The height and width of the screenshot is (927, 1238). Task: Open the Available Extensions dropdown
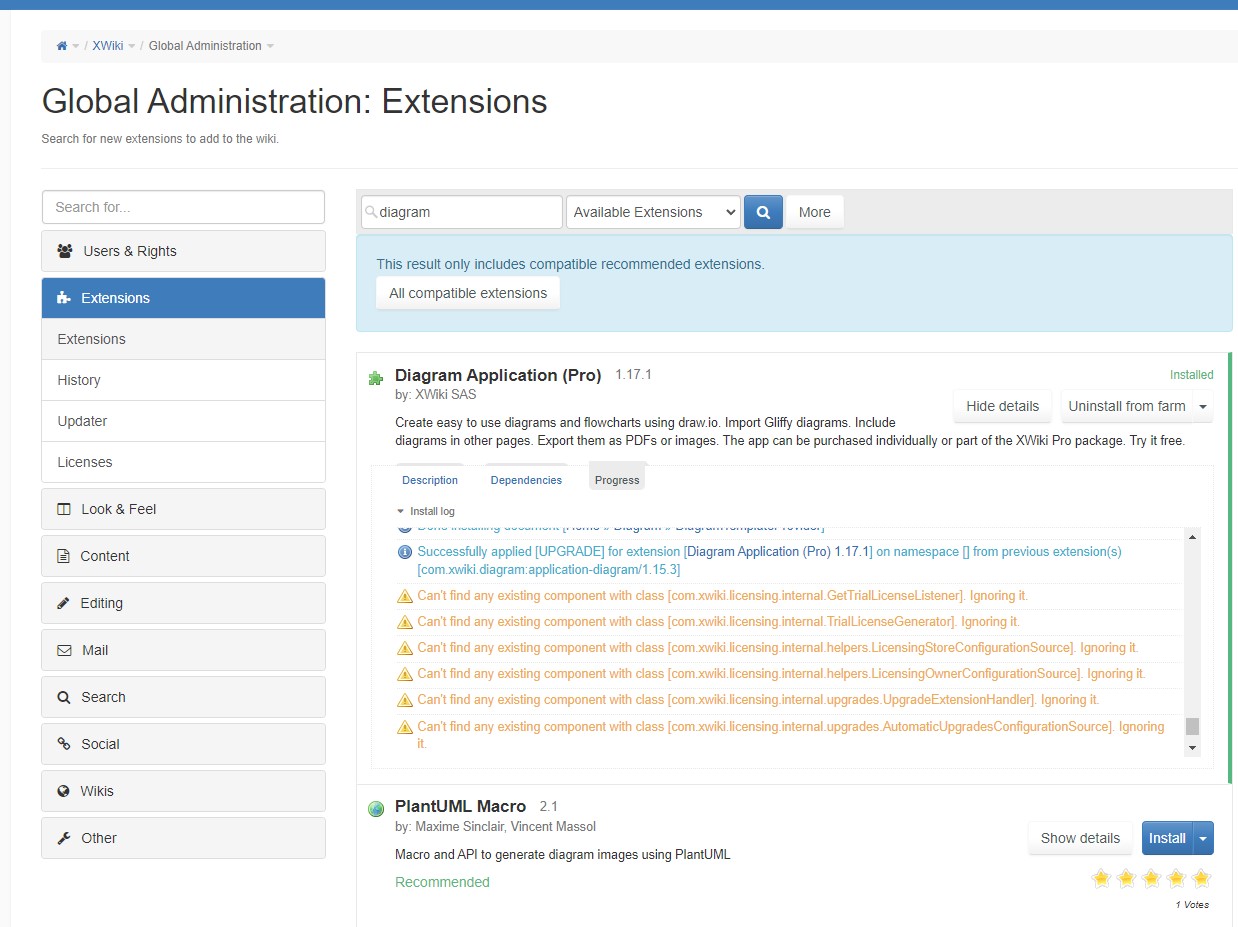(653, 212)
